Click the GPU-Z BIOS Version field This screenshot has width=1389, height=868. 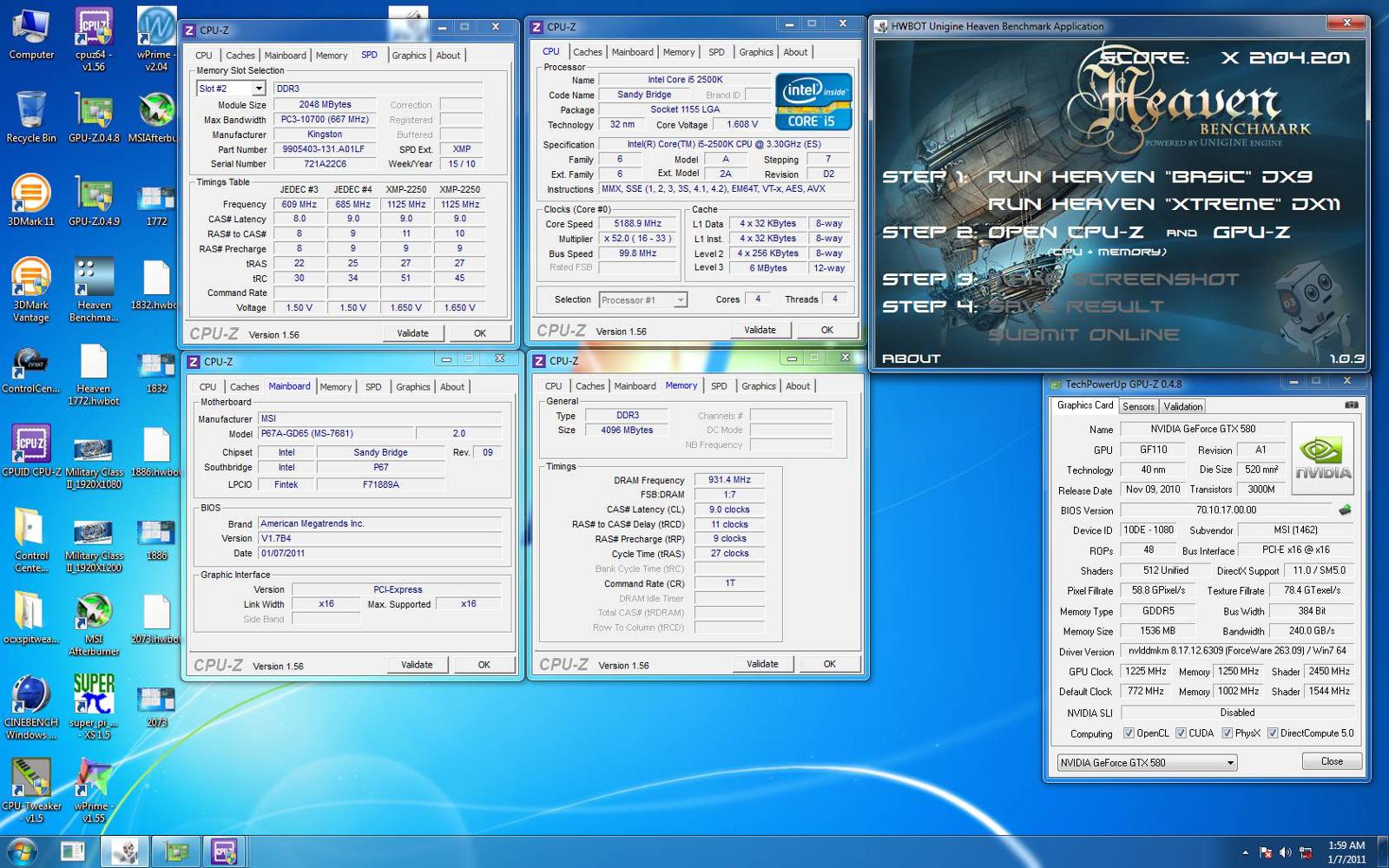coord(1226,510)
